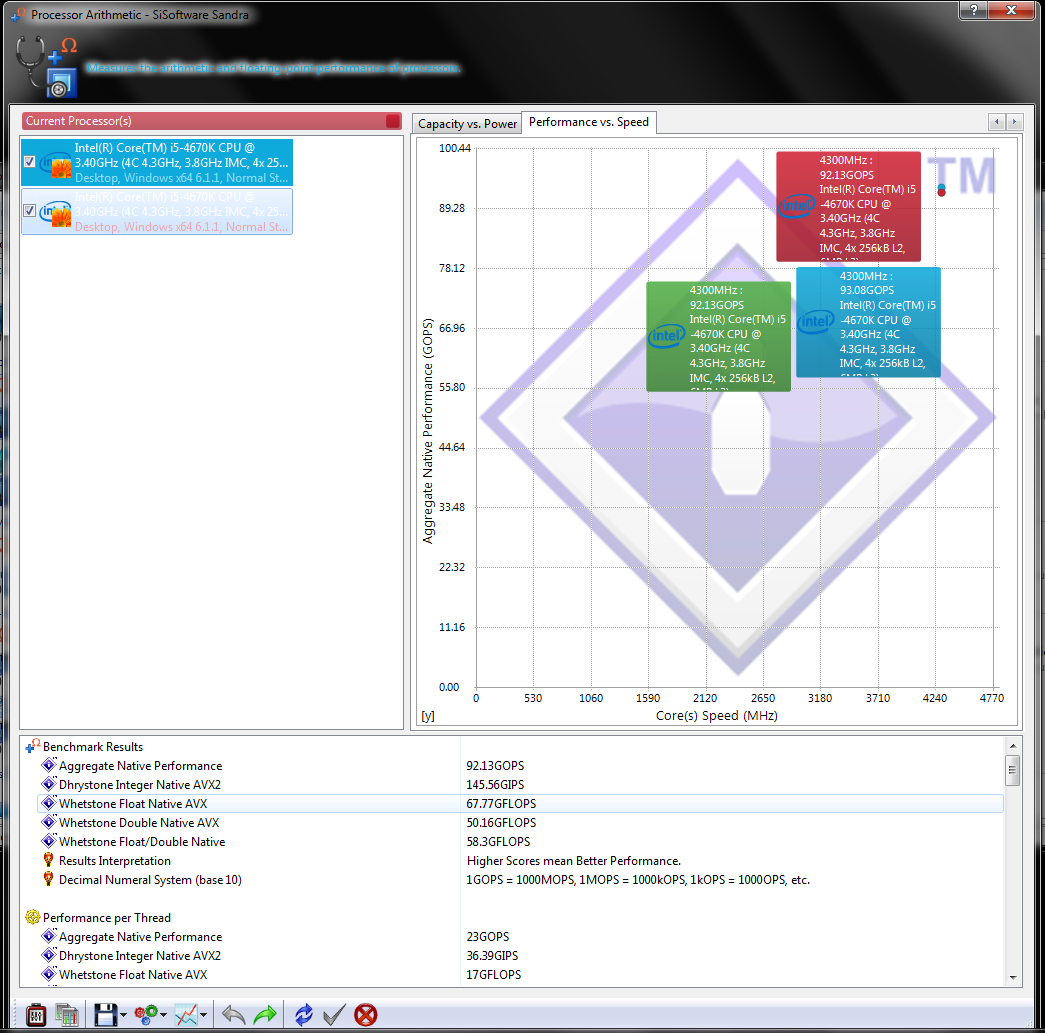Select the Results Interpretation row
The width and height of the screenshot is (1045, 1033).
click(520, 860)
